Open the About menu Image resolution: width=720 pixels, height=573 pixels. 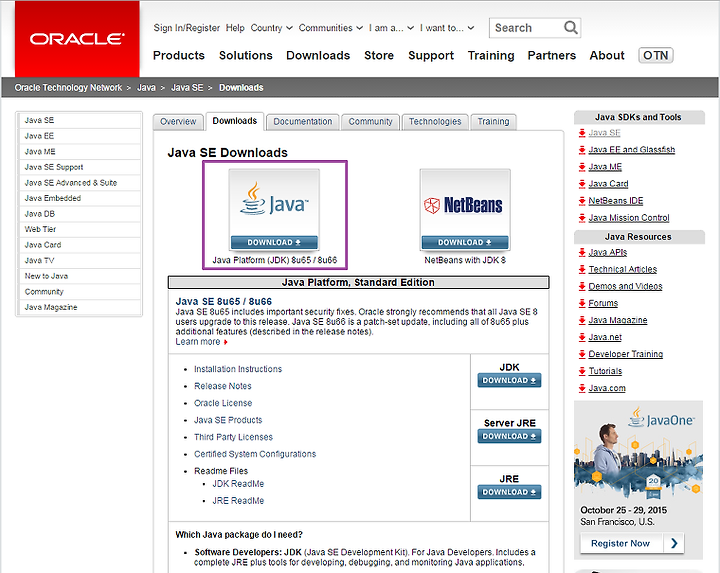[x=607, y=56]
